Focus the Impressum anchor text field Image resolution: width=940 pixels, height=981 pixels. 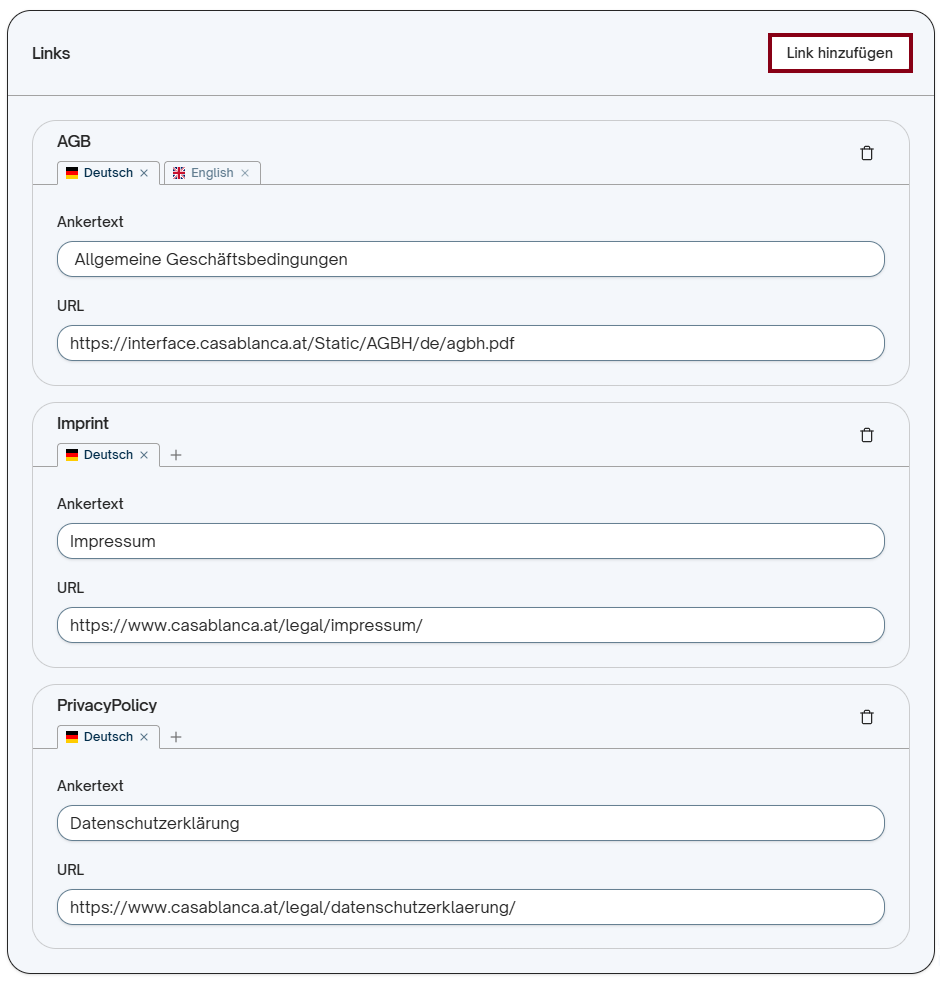[x=471, y=541]
